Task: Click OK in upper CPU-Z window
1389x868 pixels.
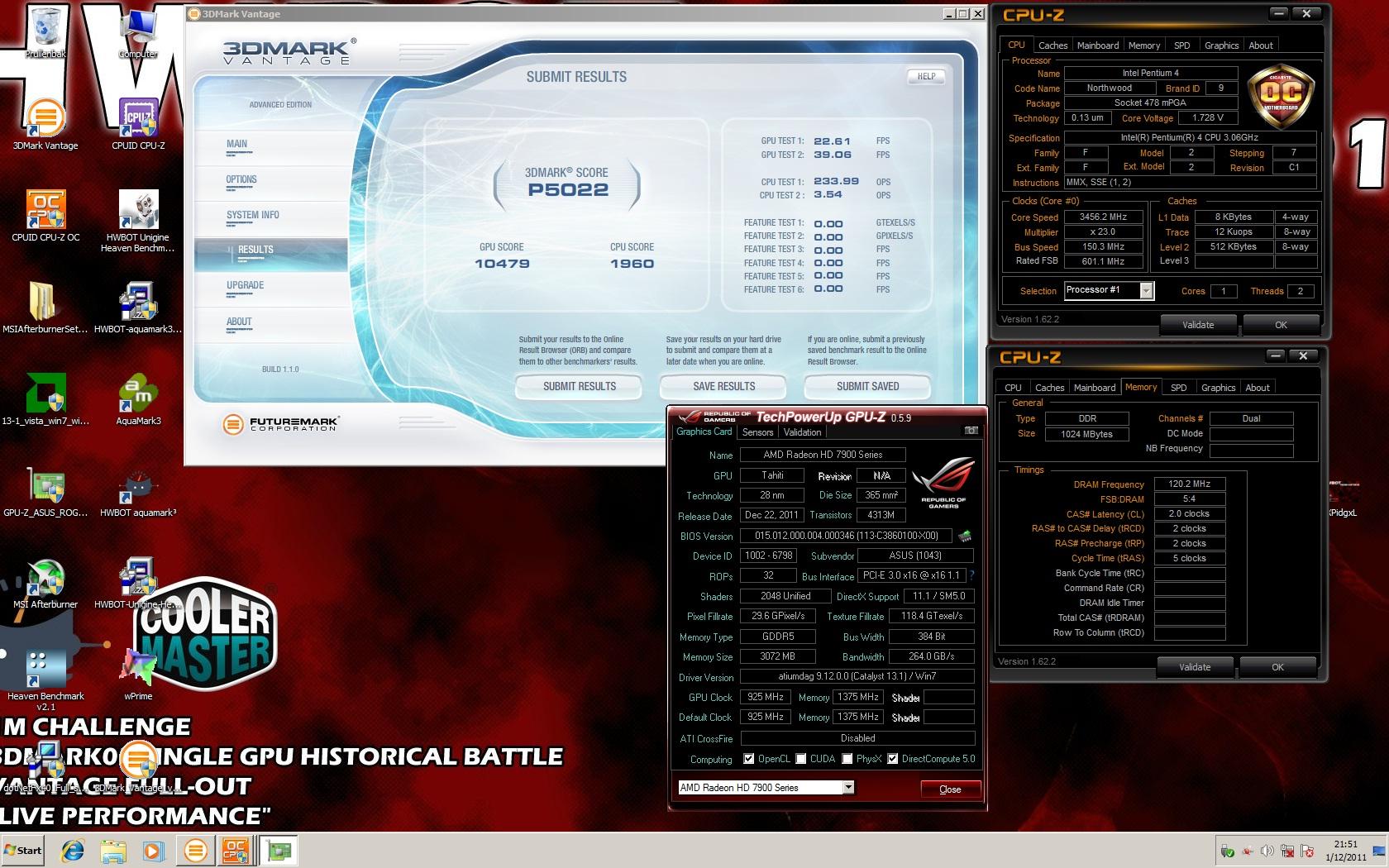Action: coord(1281,325)
